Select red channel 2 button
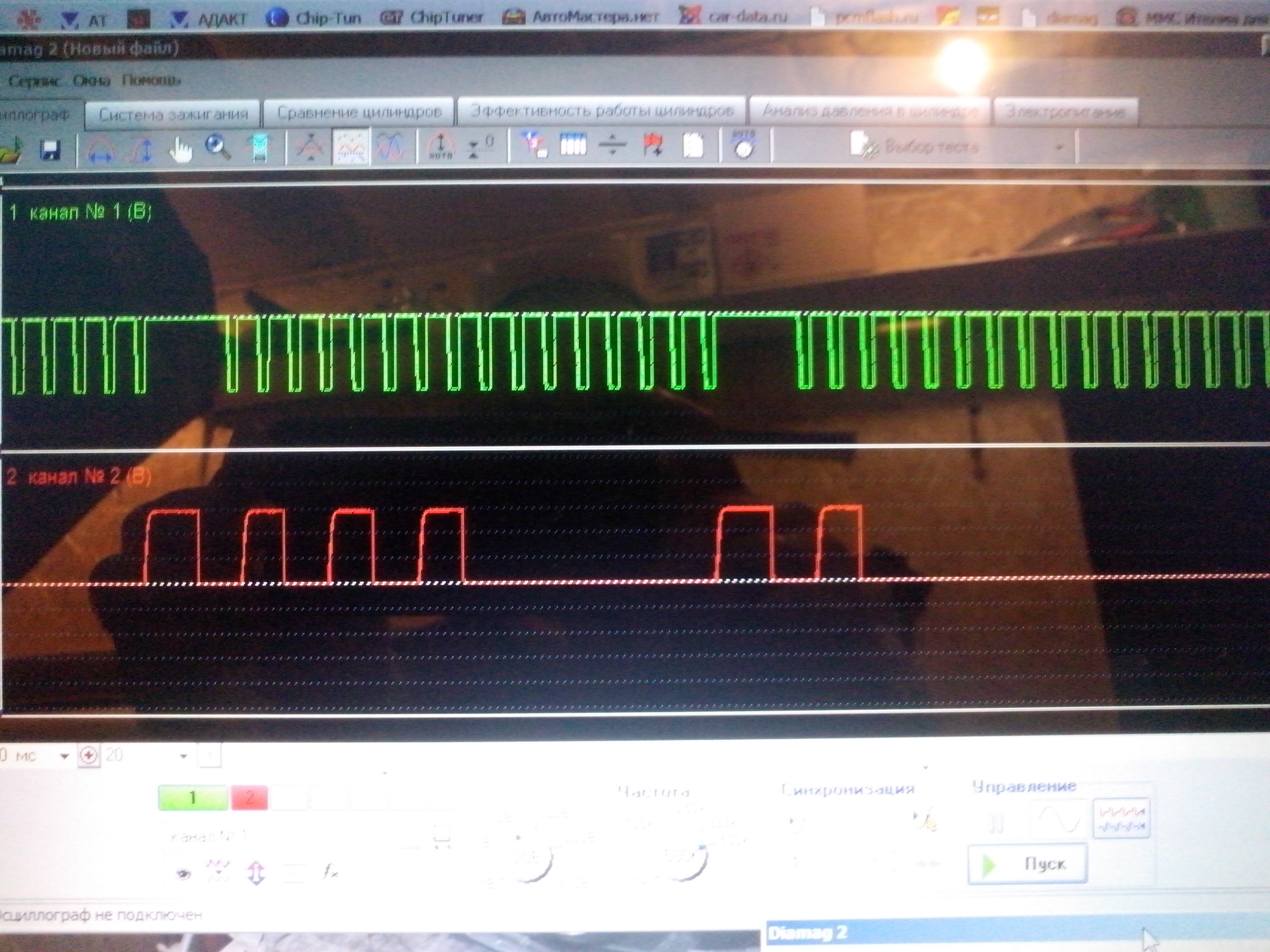This screenshot has width=1270, height=952. point(249,798)
